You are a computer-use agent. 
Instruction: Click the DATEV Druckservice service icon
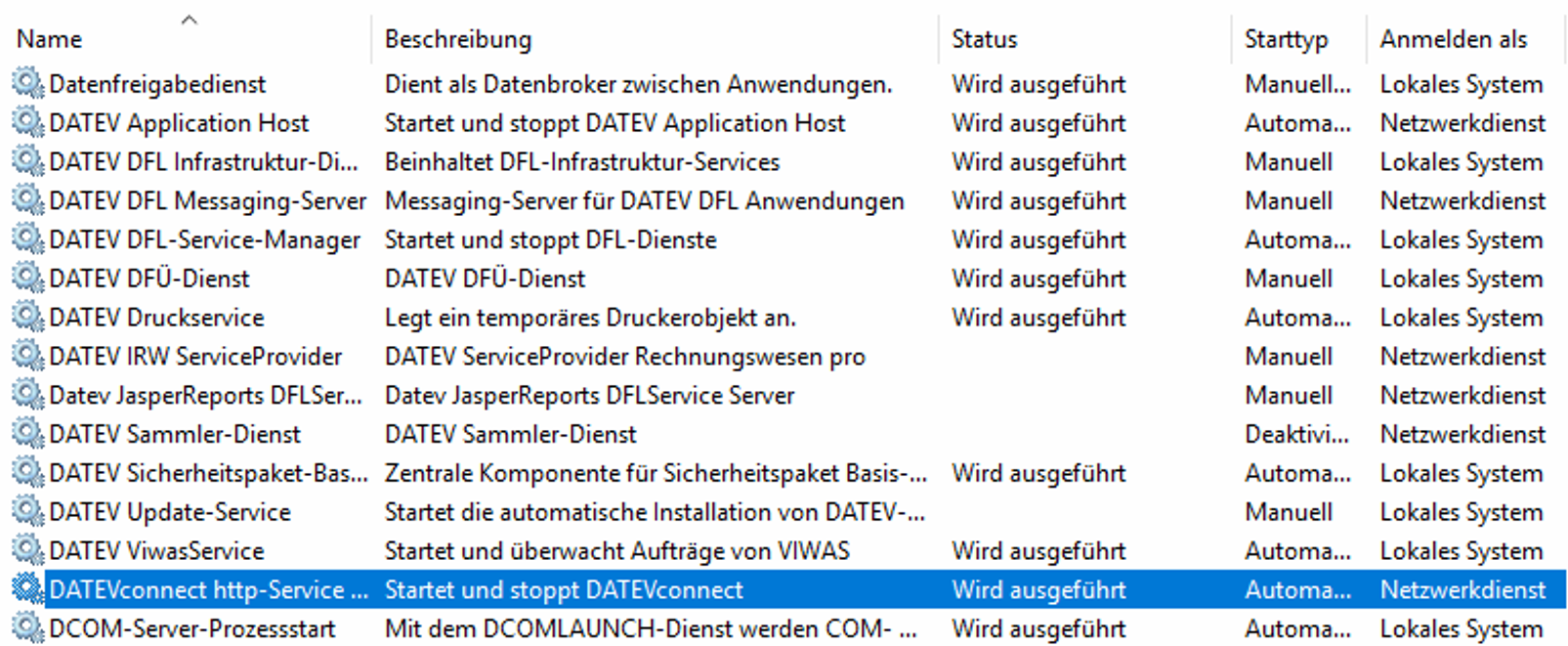pyautogui.click(x=26, y=318)
